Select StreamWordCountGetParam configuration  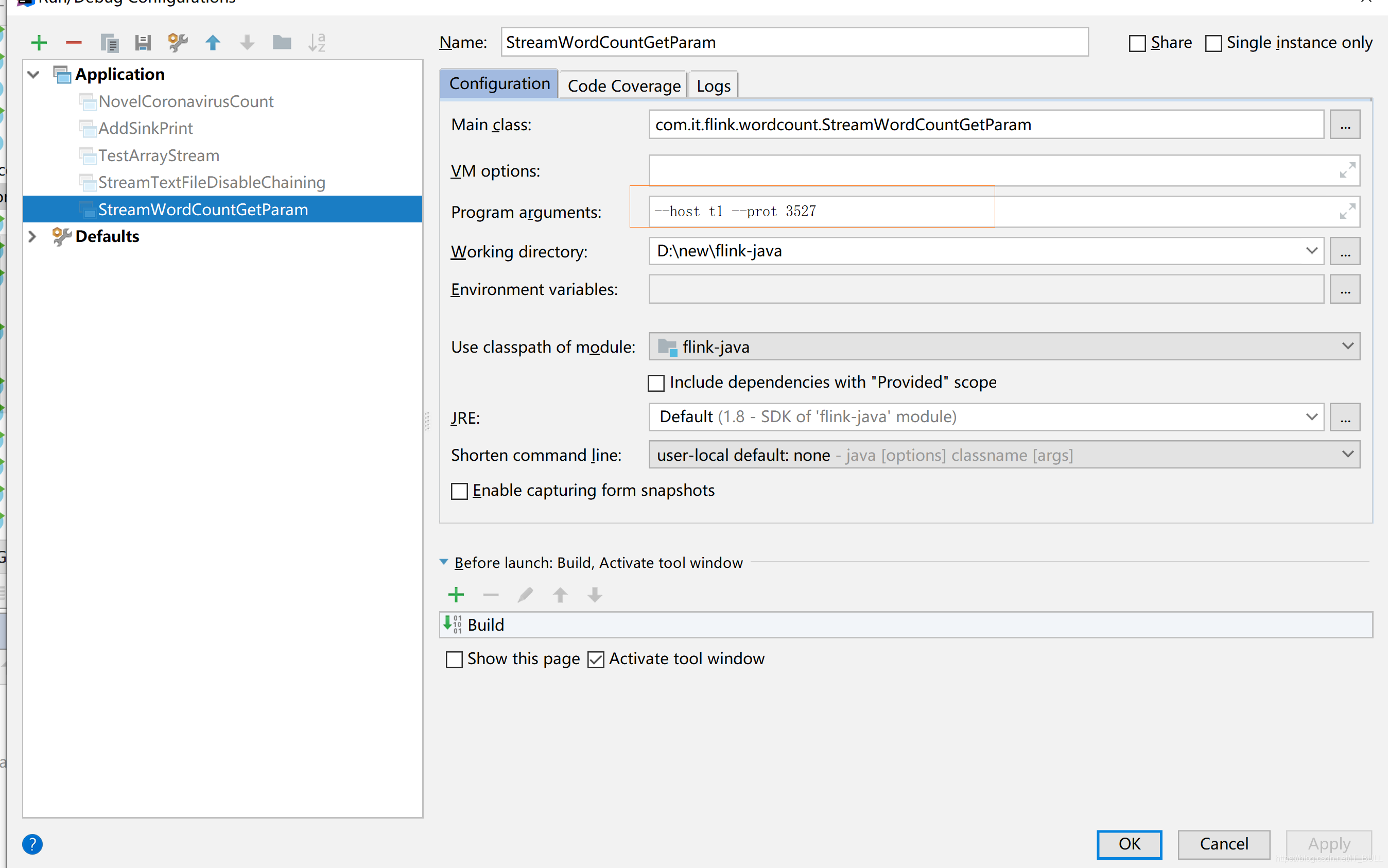click(222, 210)
